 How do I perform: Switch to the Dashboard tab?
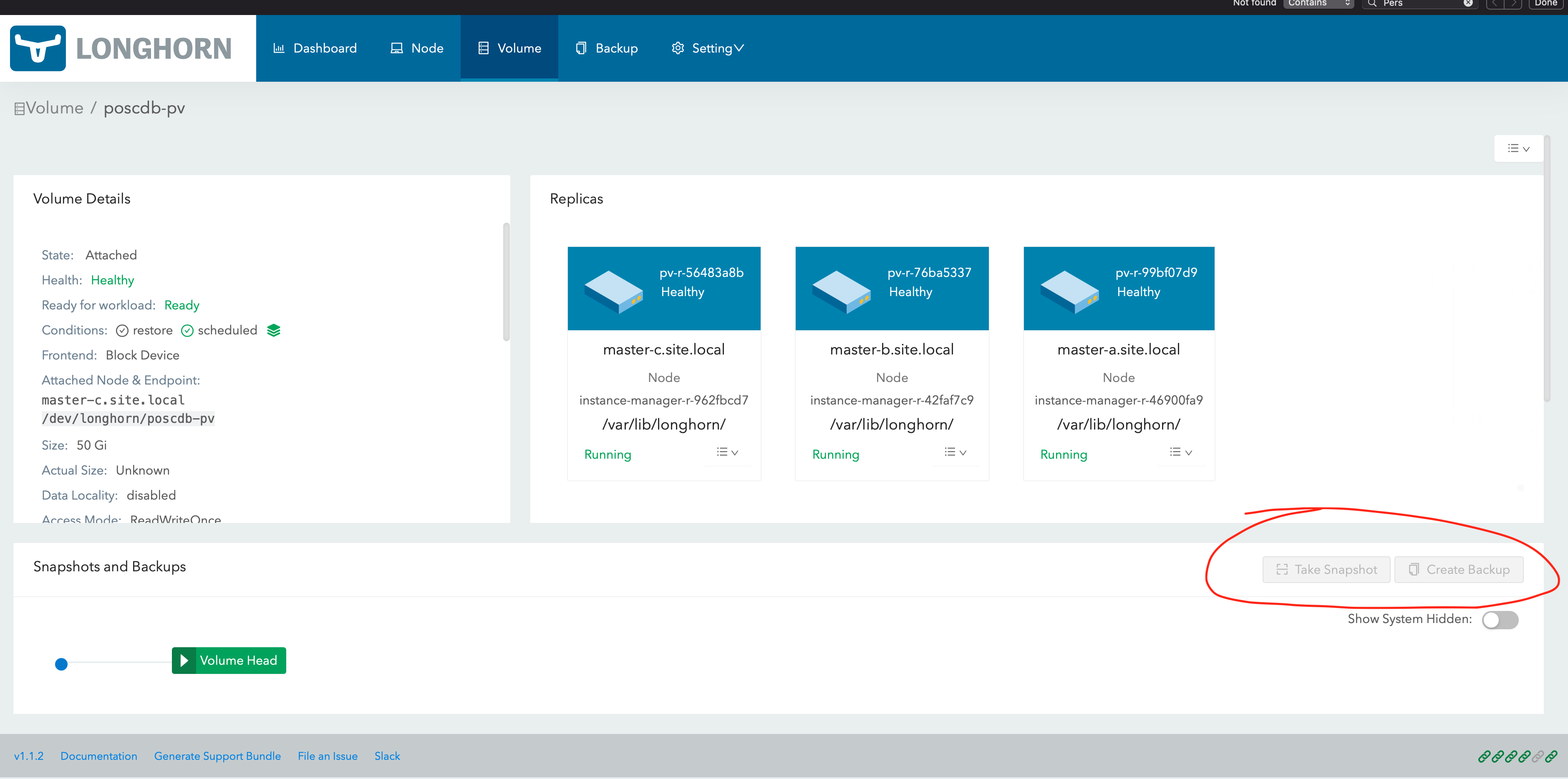coord(315,48)
